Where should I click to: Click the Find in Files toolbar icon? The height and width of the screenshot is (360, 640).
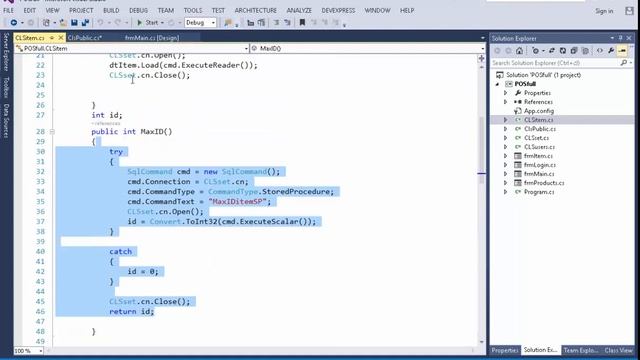pos(228,23)
